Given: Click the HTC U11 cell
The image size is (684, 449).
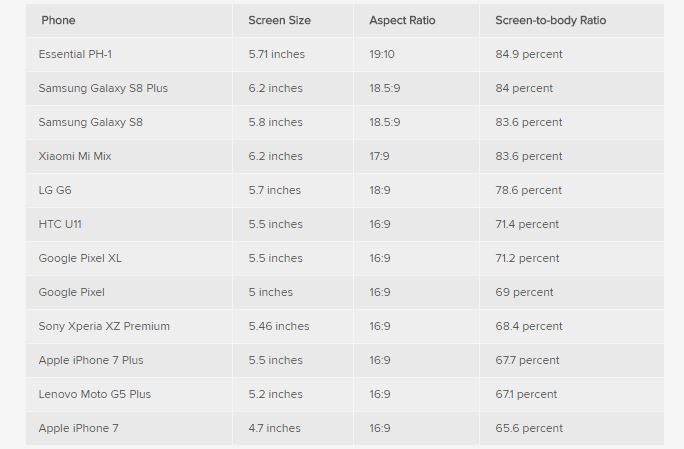Looking at the screenshot, I should pos(60,224).
